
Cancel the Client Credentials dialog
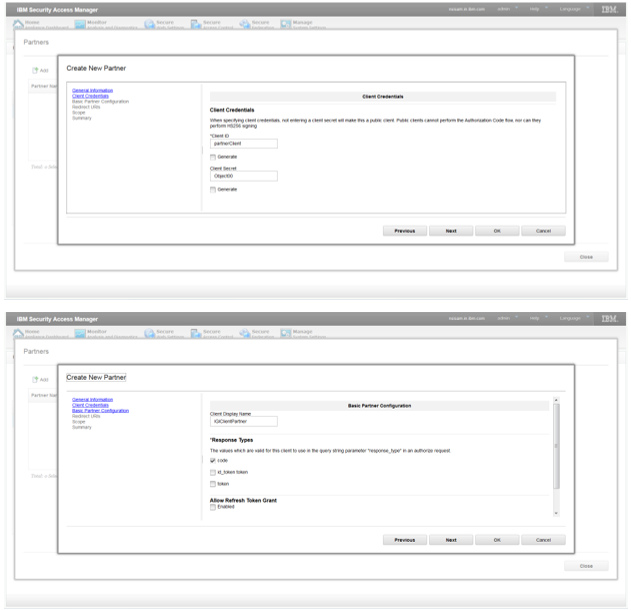coord(543,231)
